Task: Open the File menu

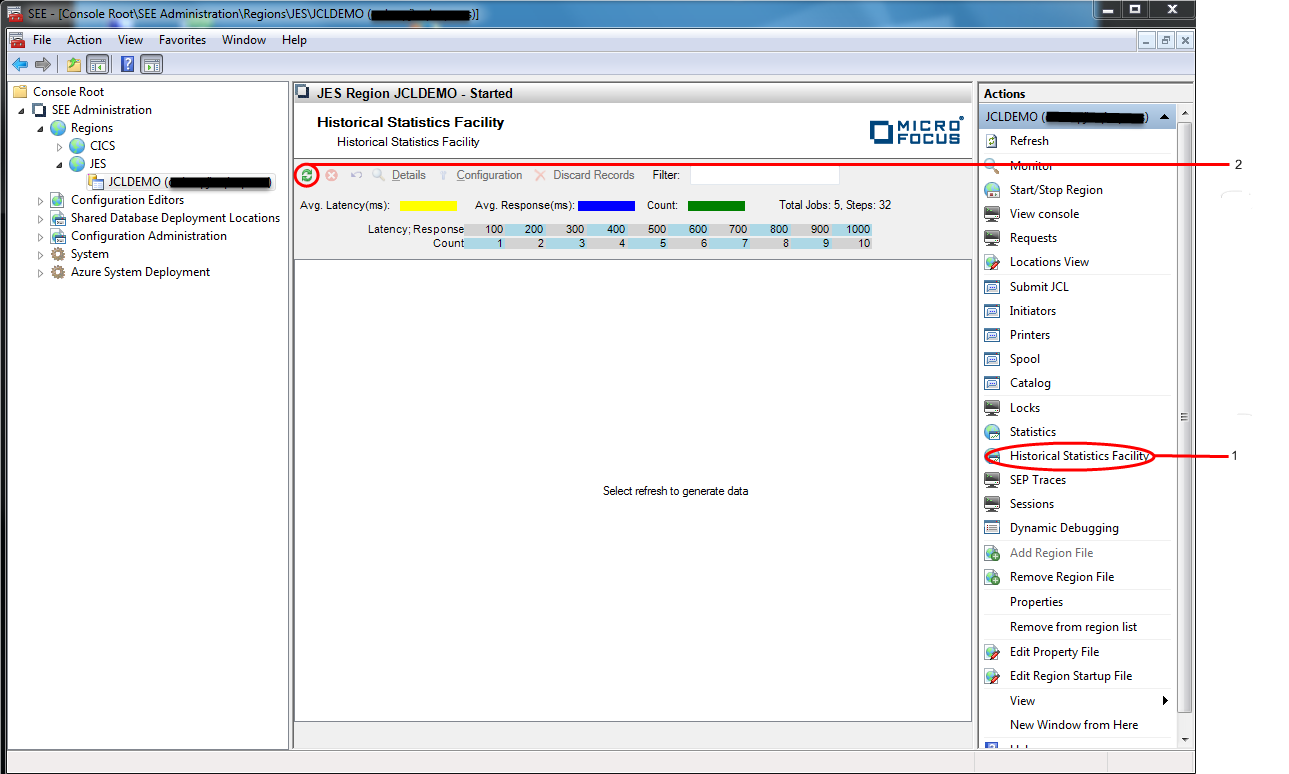Action: tap(42, 40)
